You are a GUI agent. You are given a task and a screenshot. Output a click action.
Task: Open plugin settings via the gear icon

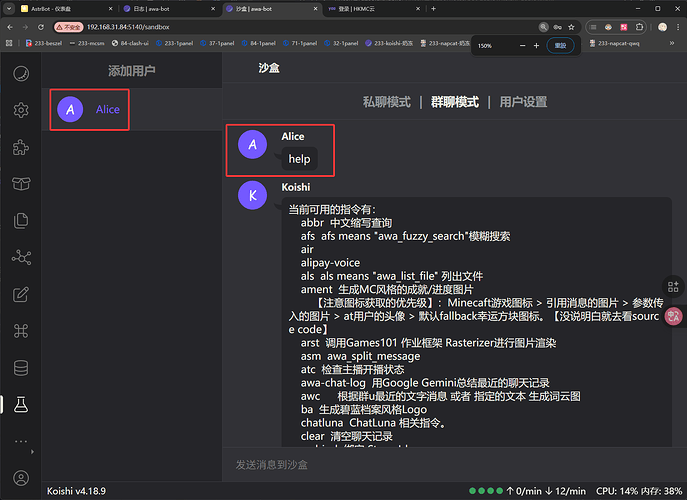21,110
